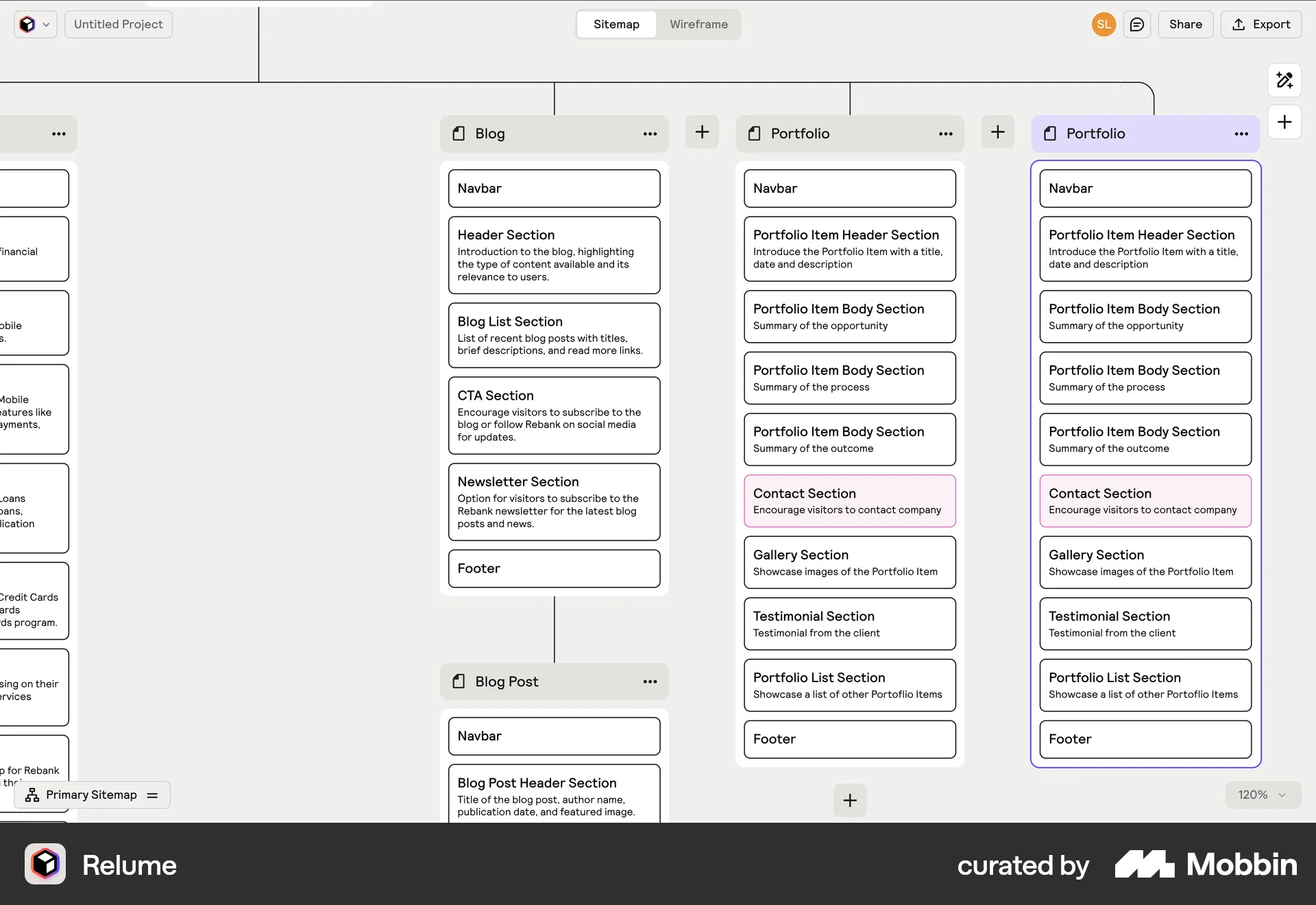Click the page icon beside Portfolio
This screenshot has width=1316, height=905.
pos(755,134)
